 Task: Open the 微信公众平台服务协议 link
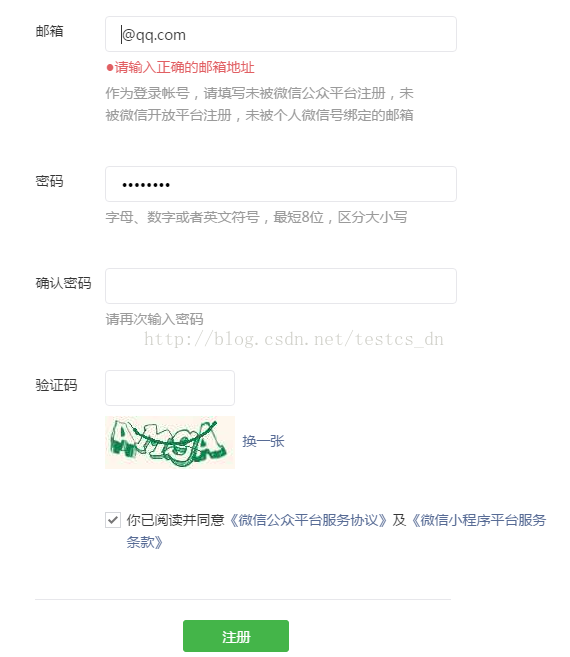(308, 520)
